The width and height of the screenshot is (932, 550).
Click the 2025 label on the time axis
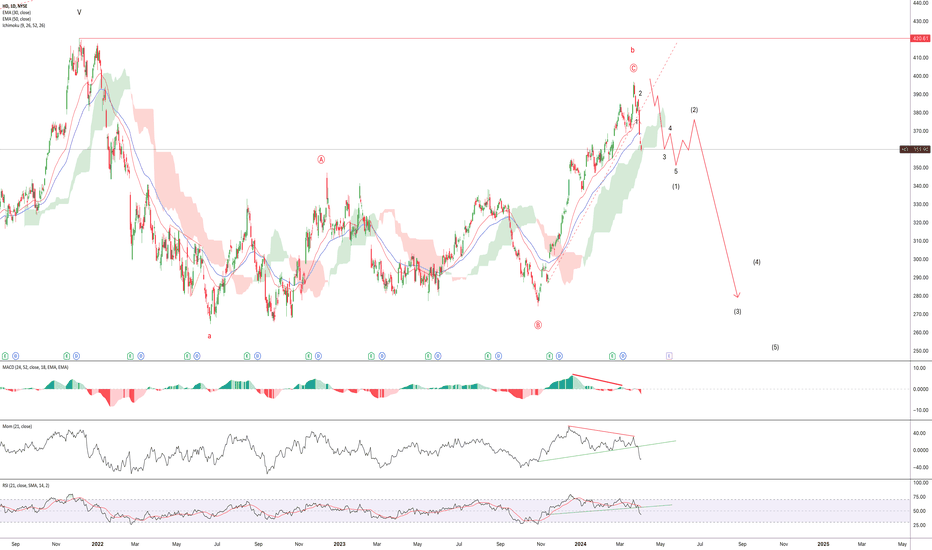tap(823, 544)
